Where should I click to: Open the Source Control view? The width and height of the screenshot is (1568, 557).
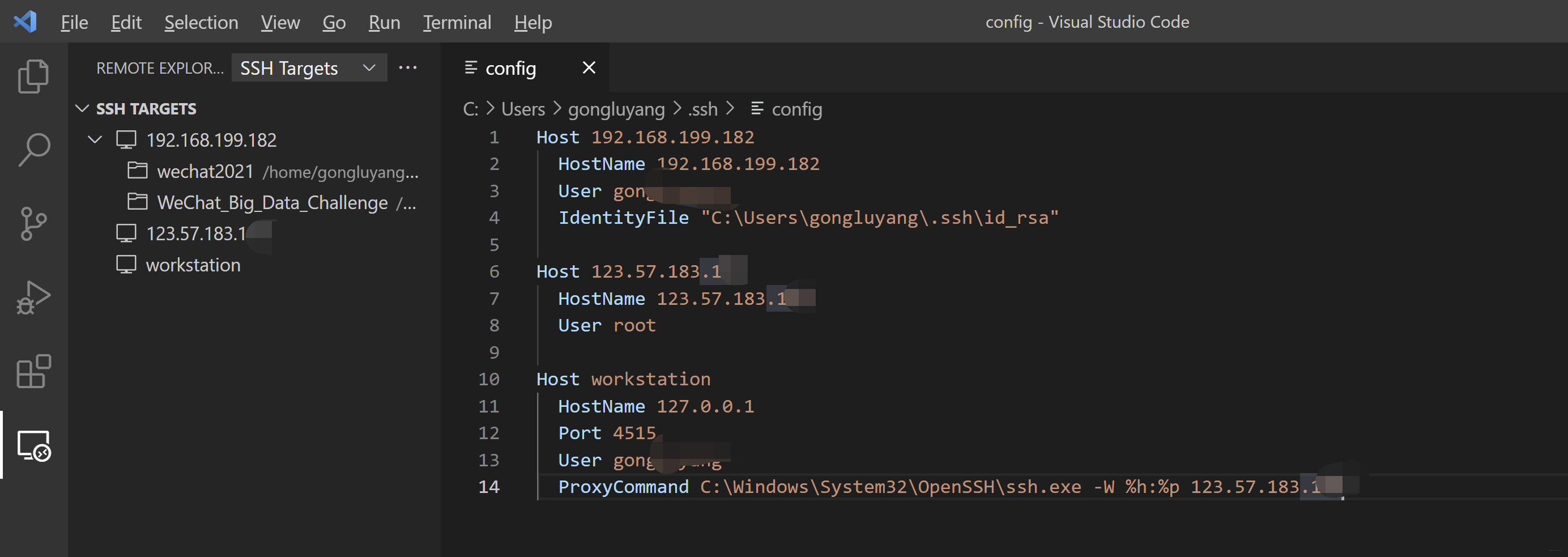pyautogui.click(x=33, y=223)
